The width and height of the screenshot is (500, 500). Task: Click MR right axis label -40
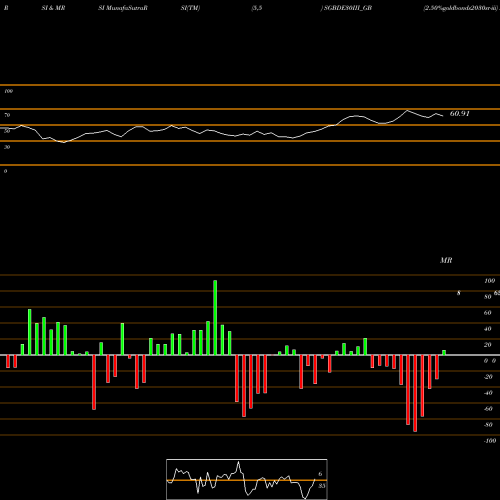[488, 393]
